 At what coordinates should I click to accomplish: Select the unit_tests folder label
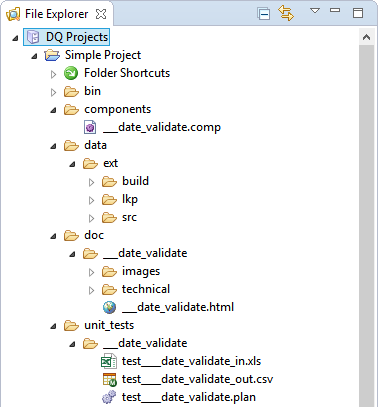tap(109, 325)
